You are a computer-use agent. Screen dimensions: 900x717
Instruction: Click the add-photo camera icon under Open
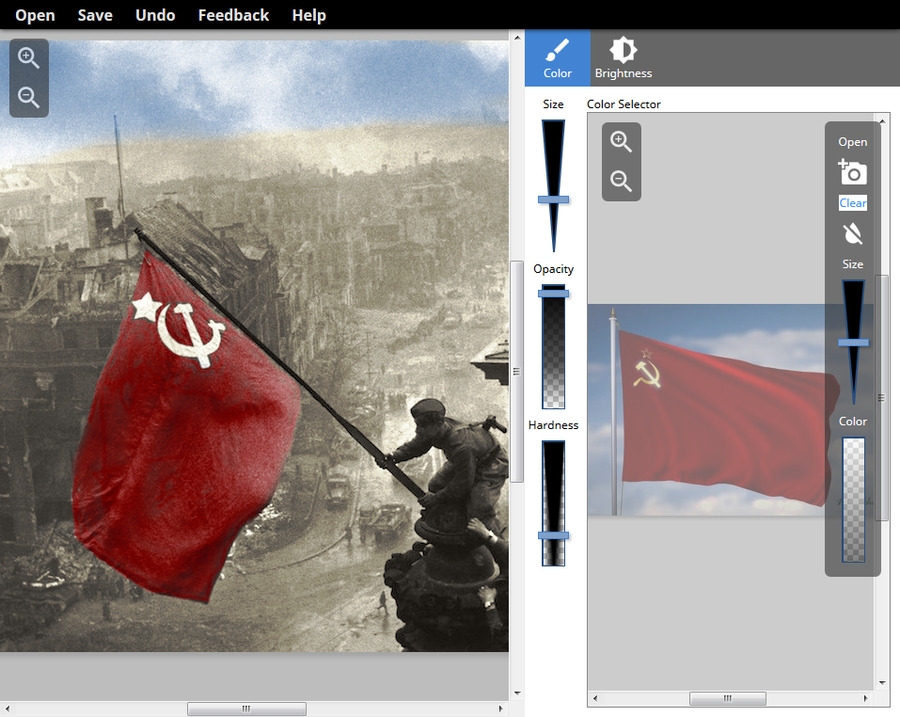852,172
